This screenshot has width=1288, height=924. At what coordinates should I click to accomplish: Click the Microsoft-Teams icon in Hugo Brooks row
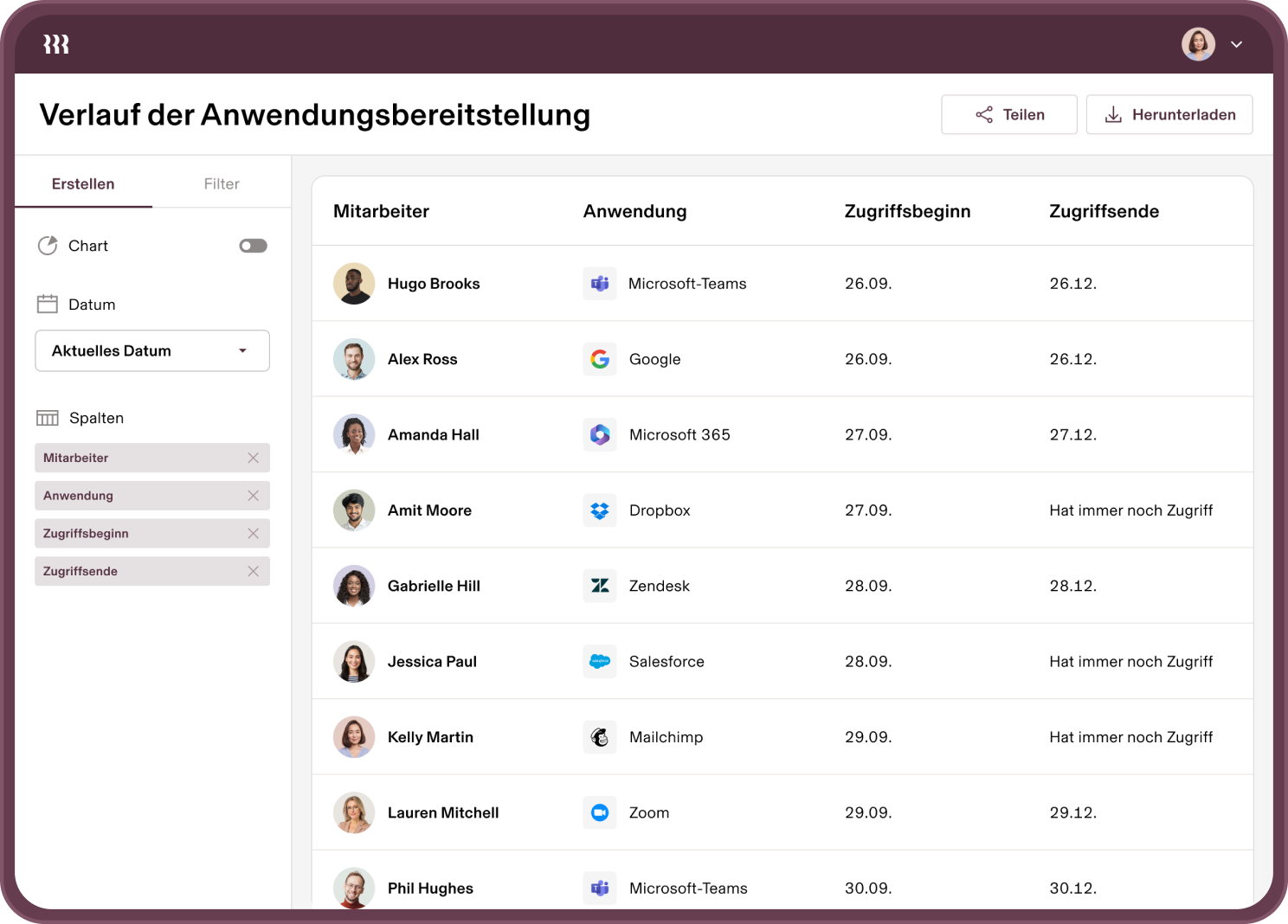pyautogui.click(x=600, y=284)
